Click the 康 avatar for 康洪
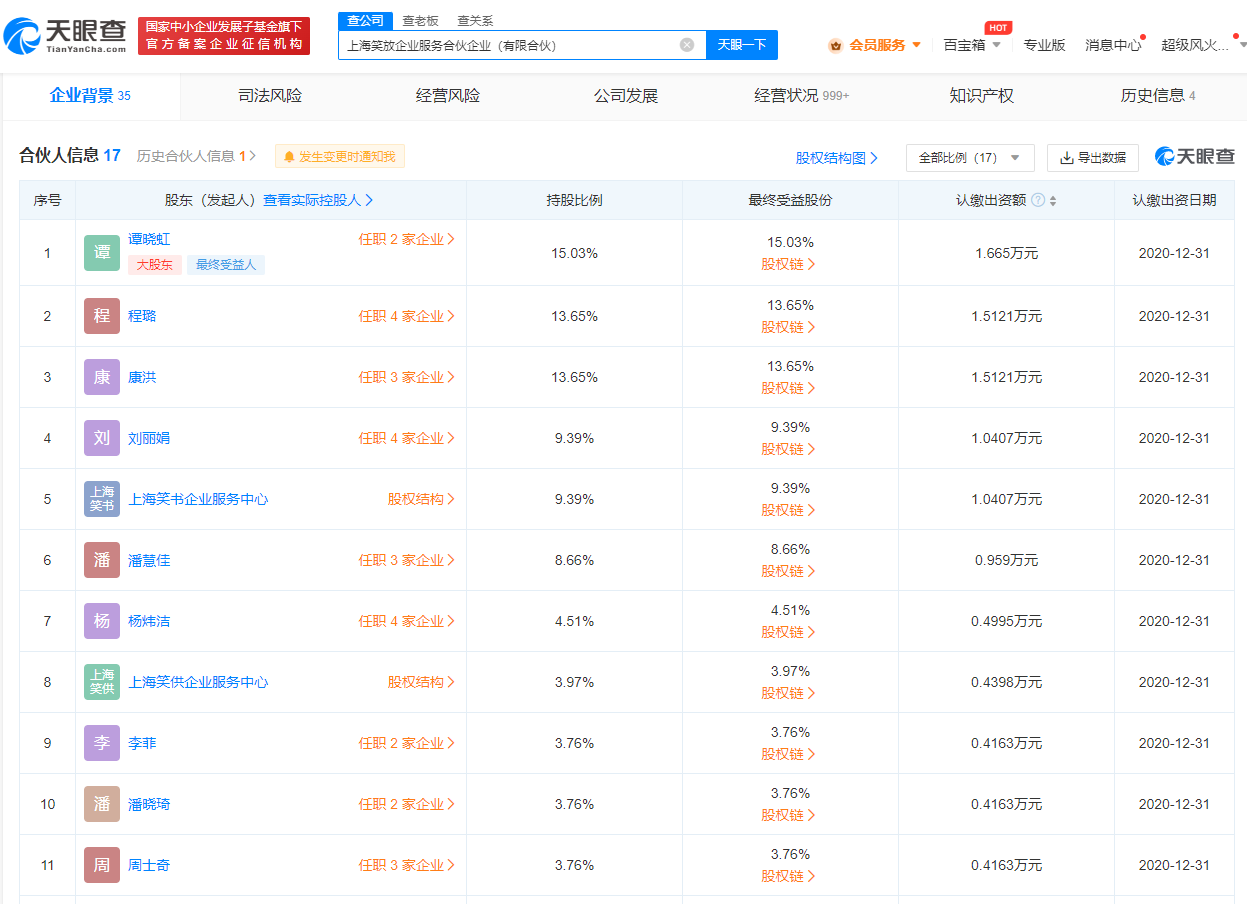Image resolution: width=1247 pixels, height=904 pixels. 102,377
